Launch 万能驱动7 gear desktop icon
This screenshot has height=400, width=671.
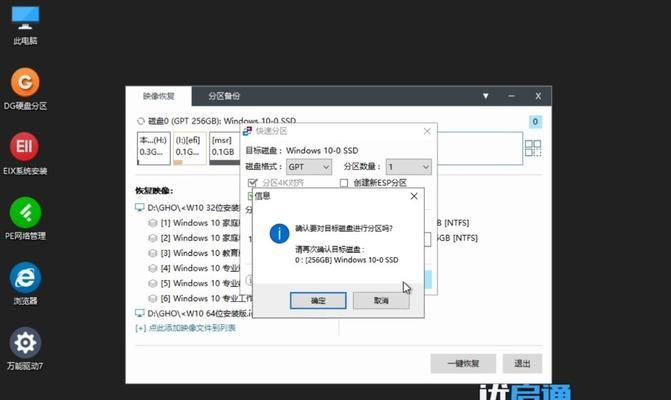25,349
